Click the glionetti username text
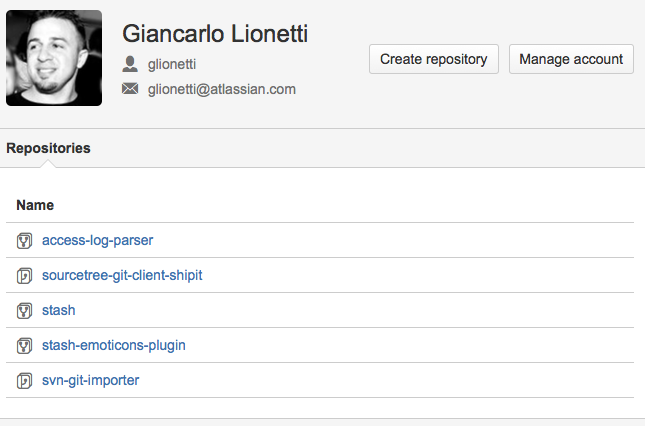Screen dimensions: 645x426 (172, 64)
